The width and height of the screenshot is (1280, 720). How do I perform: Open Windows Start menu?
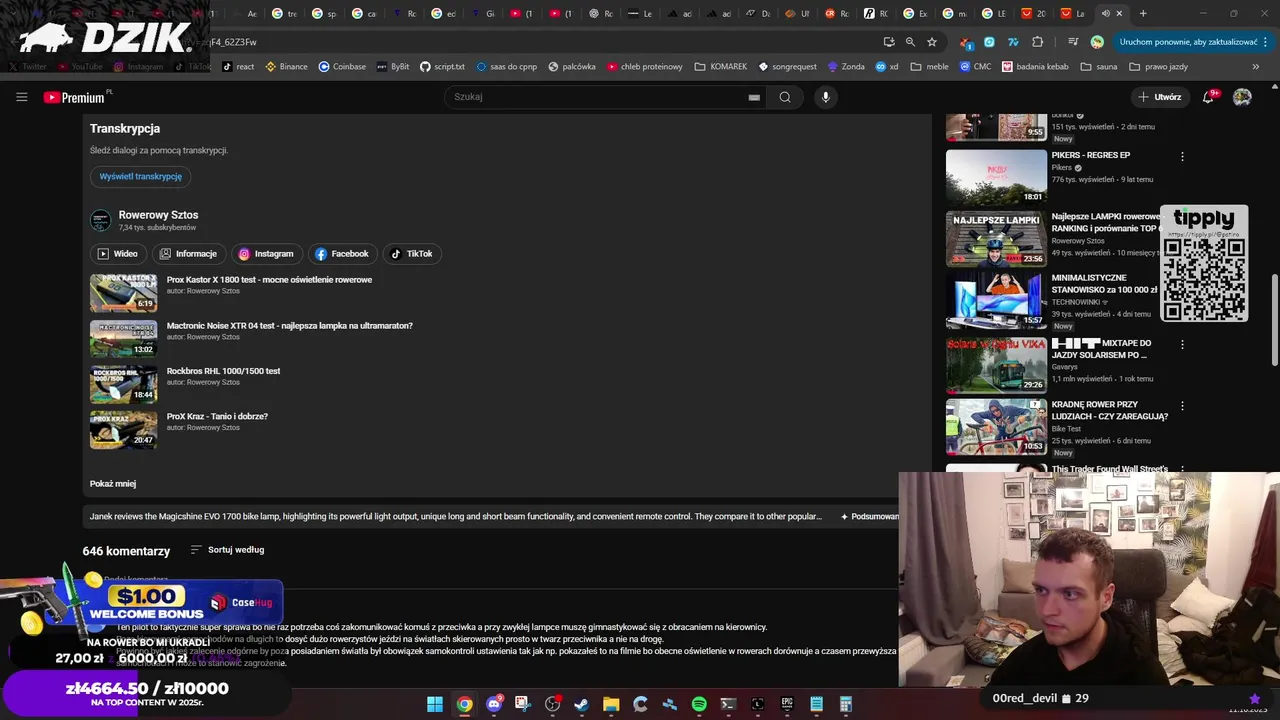(x=435, y=704)
